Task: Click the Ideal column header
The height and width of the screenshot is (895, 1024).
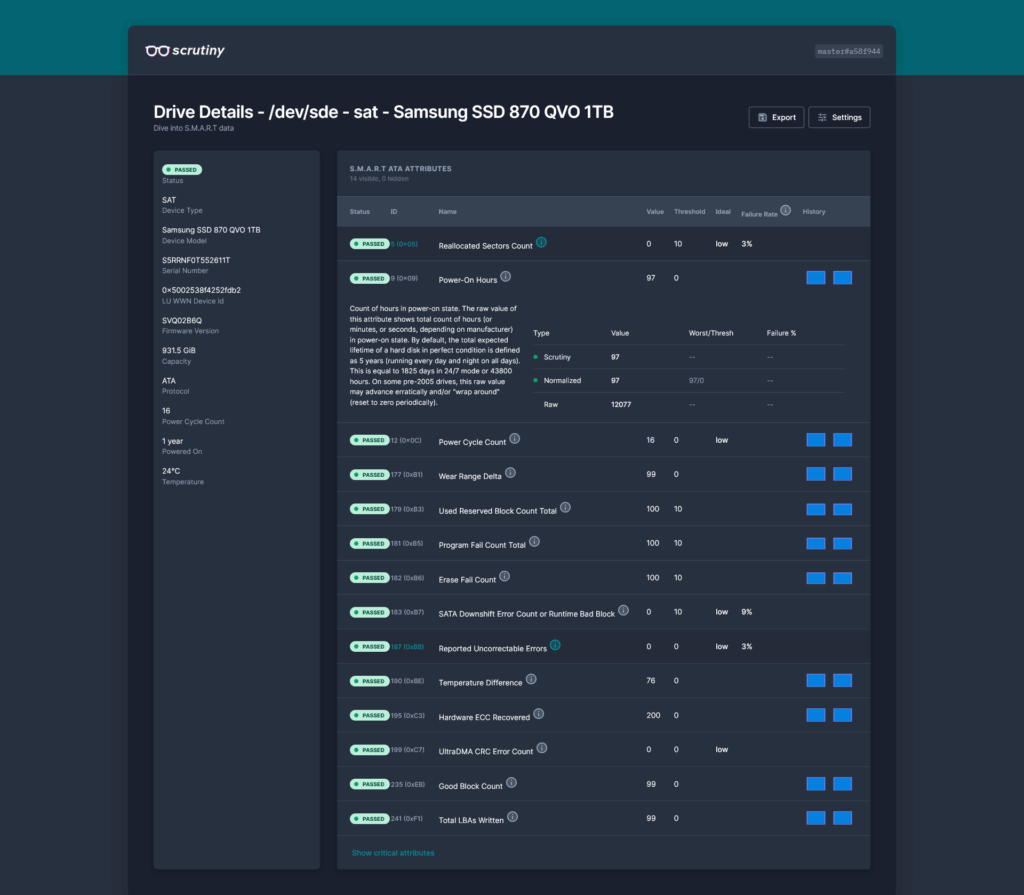Action: [723, 212]
